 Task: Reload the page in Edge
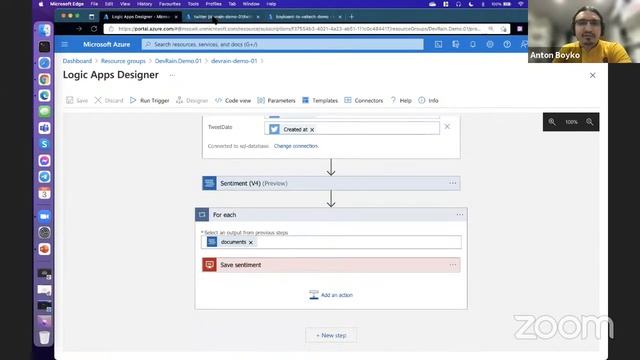point(94,29)
